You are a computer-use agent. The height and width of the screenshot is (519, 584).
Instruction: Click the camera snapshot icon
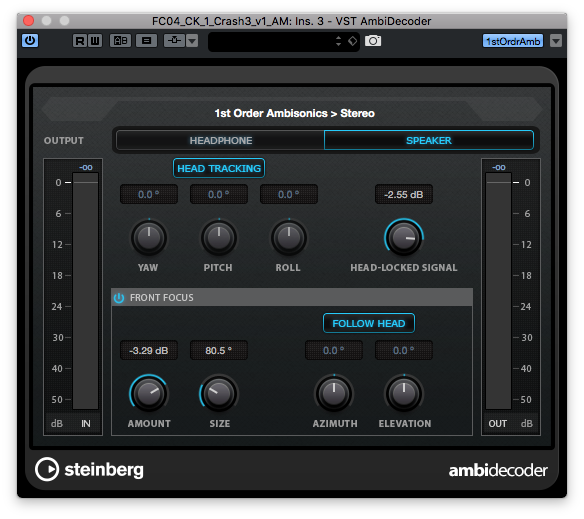(x=373, y=40)
